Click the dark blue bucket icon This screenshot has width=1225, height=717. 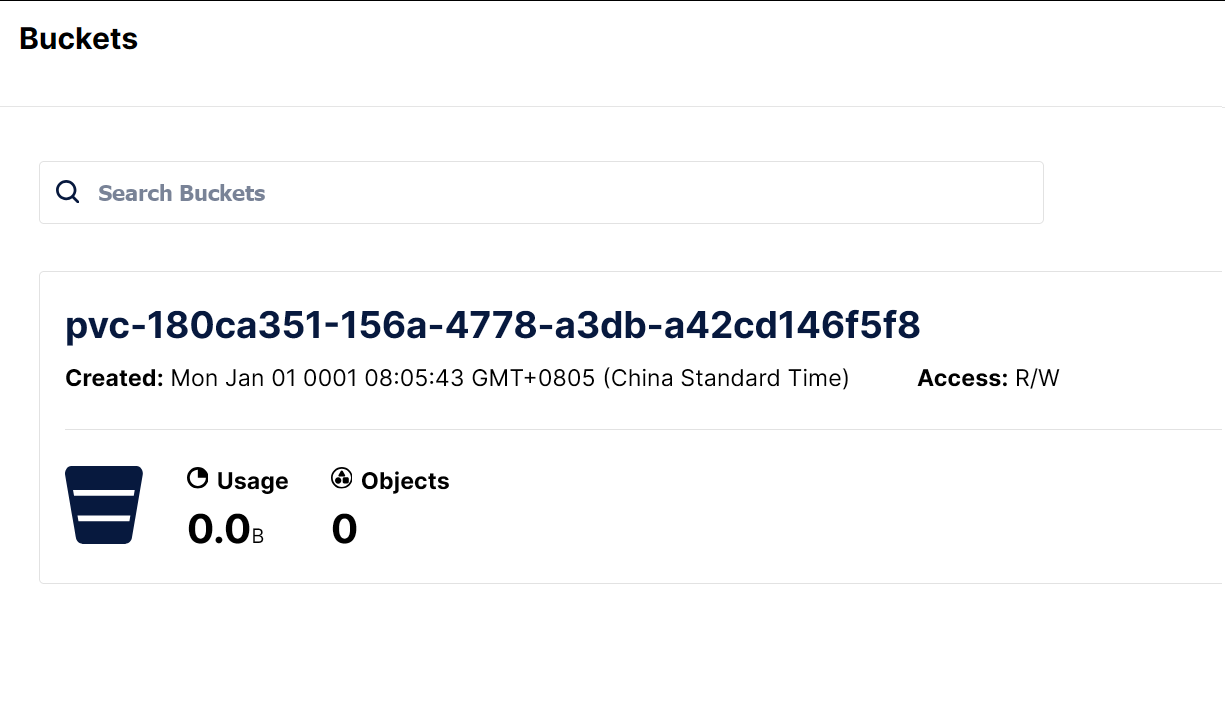pos(104,505)
